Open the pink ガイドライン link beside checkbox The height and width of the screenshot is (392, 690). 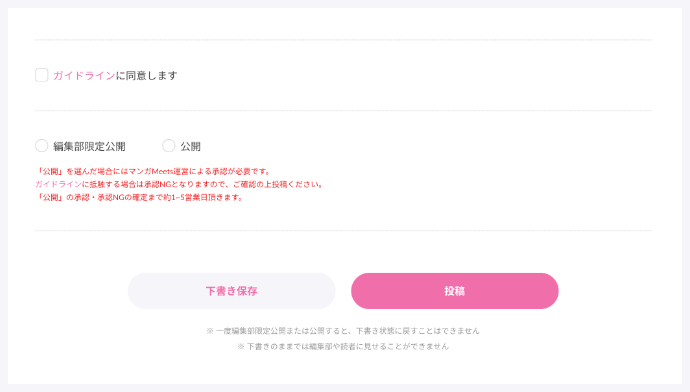click(x=84, y=76)
